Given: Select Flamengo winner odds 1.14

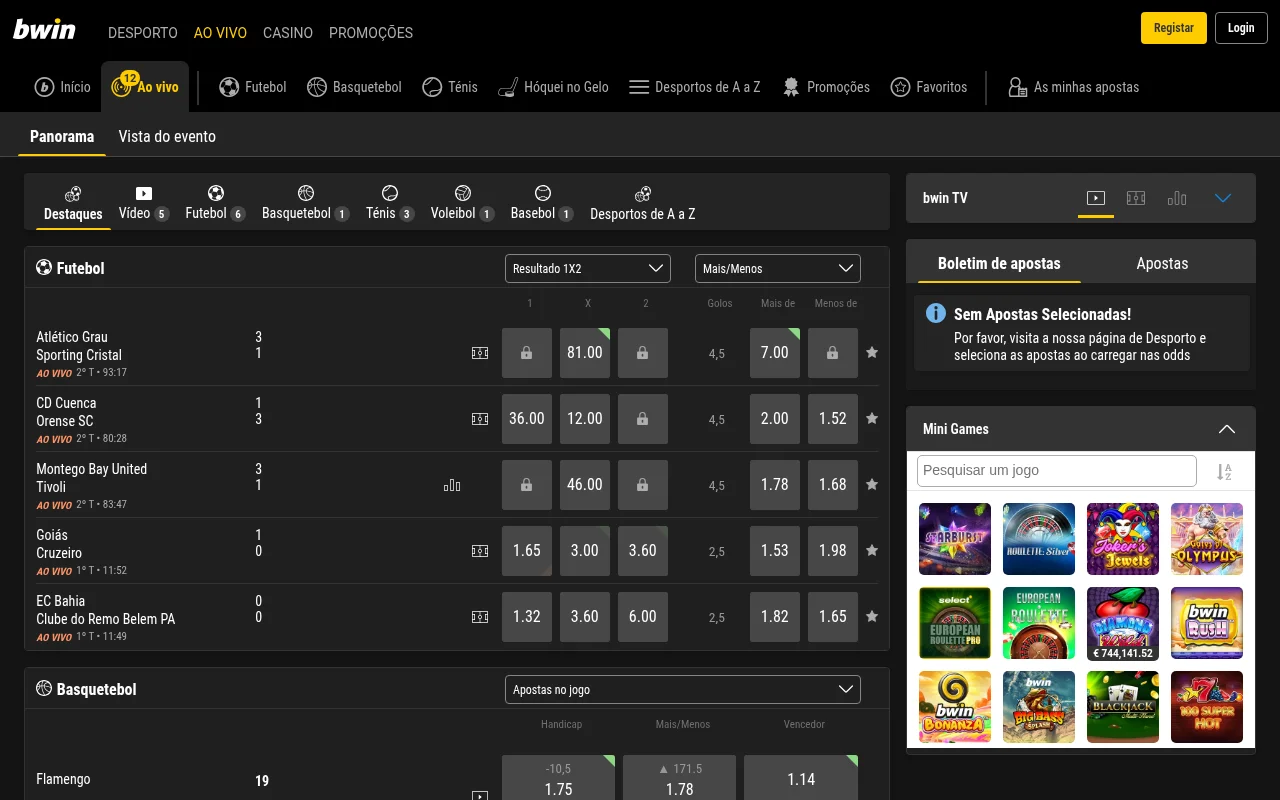Looking at the screenshot, I should tap(801, 779).
